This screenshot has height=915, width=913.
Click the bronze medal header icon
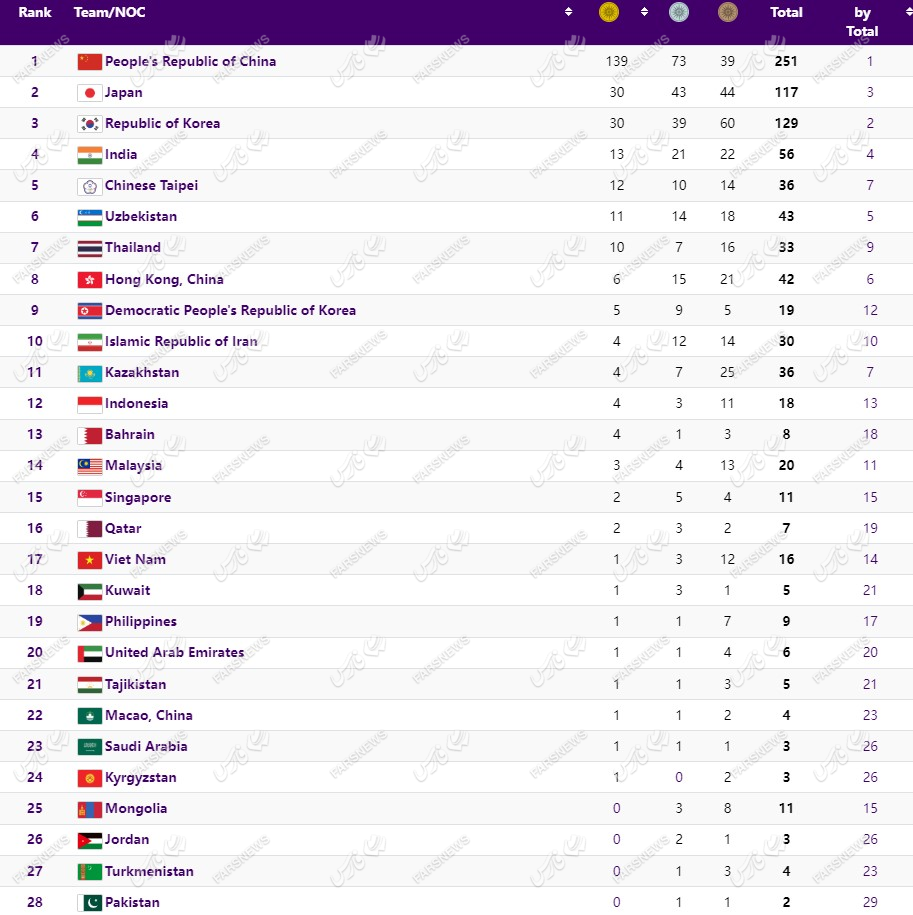(x=727, y=12)
